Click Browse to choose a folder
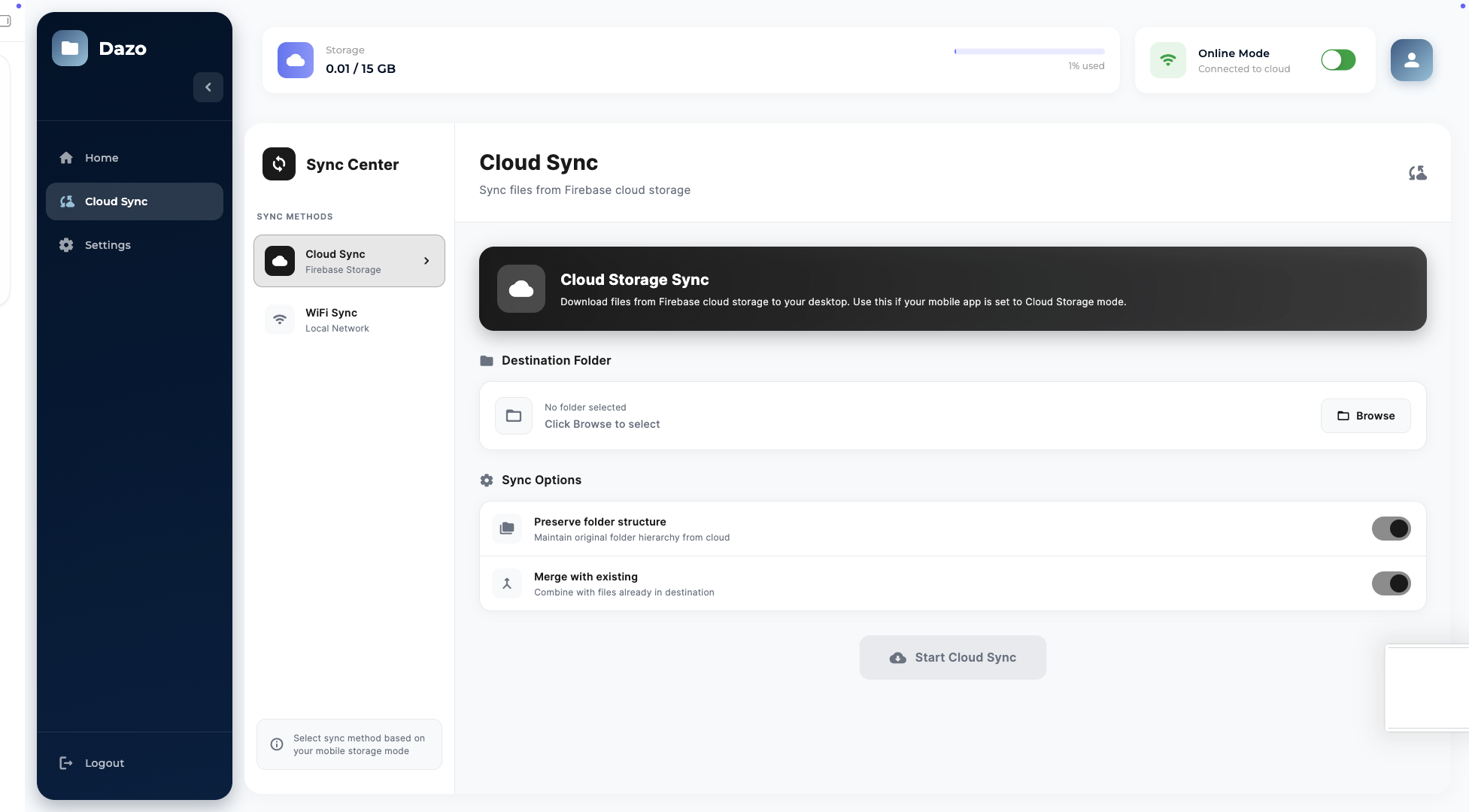 [x=1366, y=416]
